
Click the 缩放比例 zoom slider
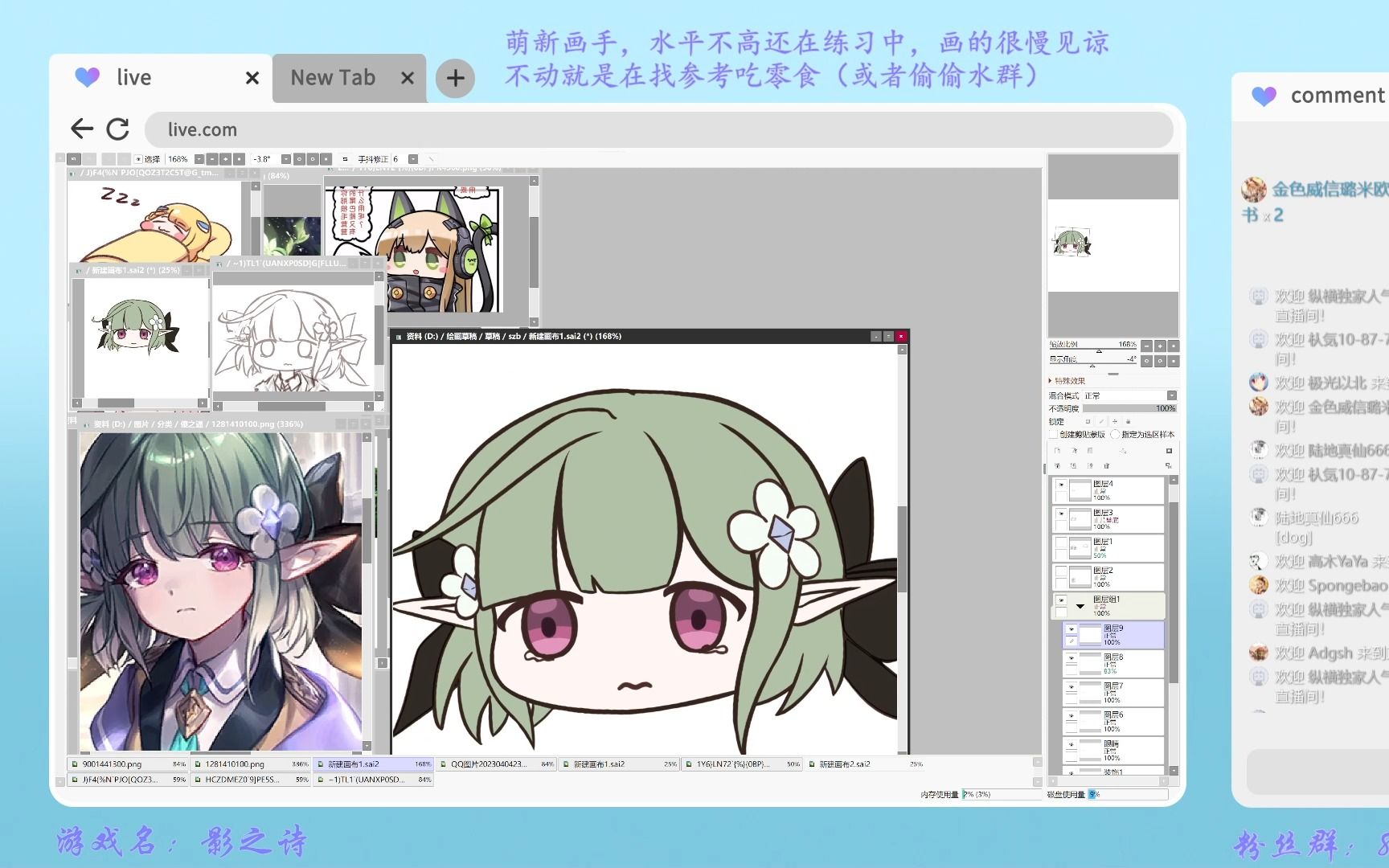[x=1093, y=347]
